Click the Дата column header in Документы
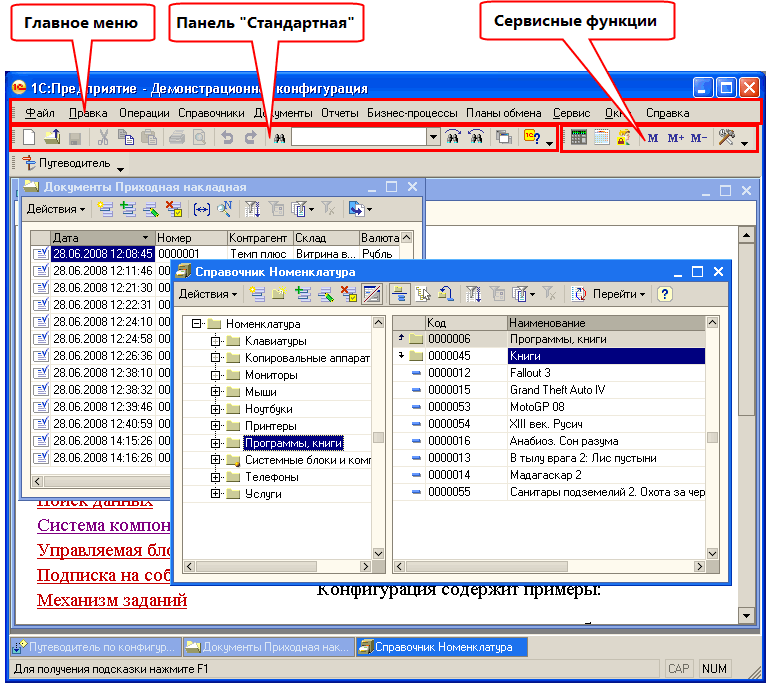This screenshot has height=683, width=766. point(103,238)
